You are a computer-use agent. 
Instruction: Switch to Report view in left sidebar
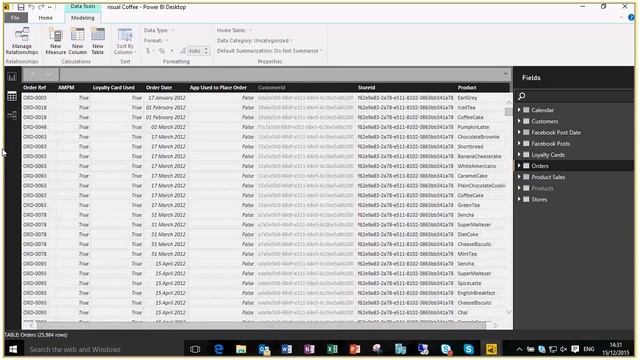click(12, 76)
